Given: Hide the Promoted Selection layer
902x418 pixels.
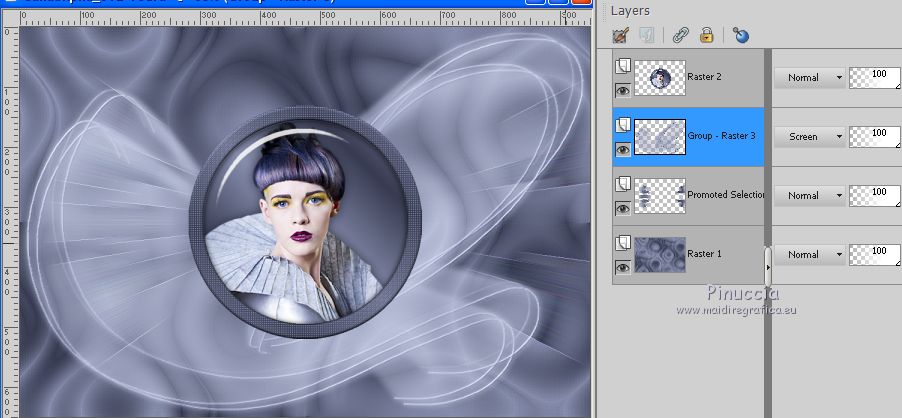Looking at the screenshot, I should pos(622,208).
